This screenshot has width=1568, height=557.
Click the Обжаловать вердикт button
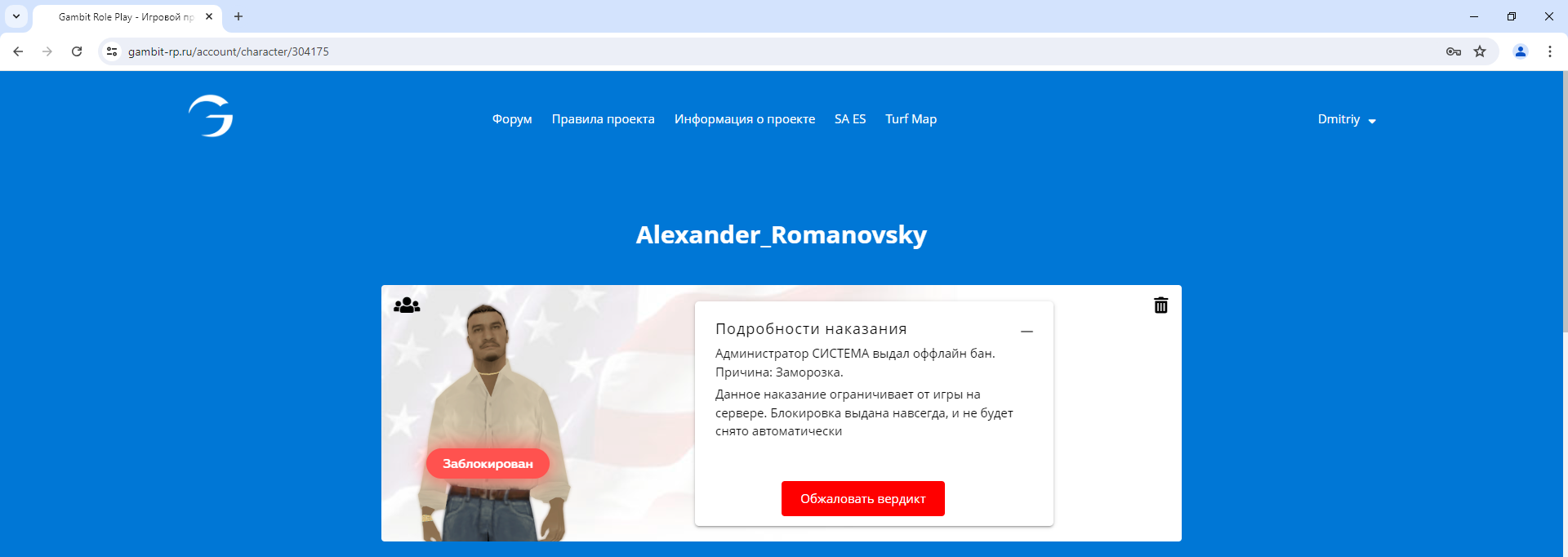tap(862, 498)
